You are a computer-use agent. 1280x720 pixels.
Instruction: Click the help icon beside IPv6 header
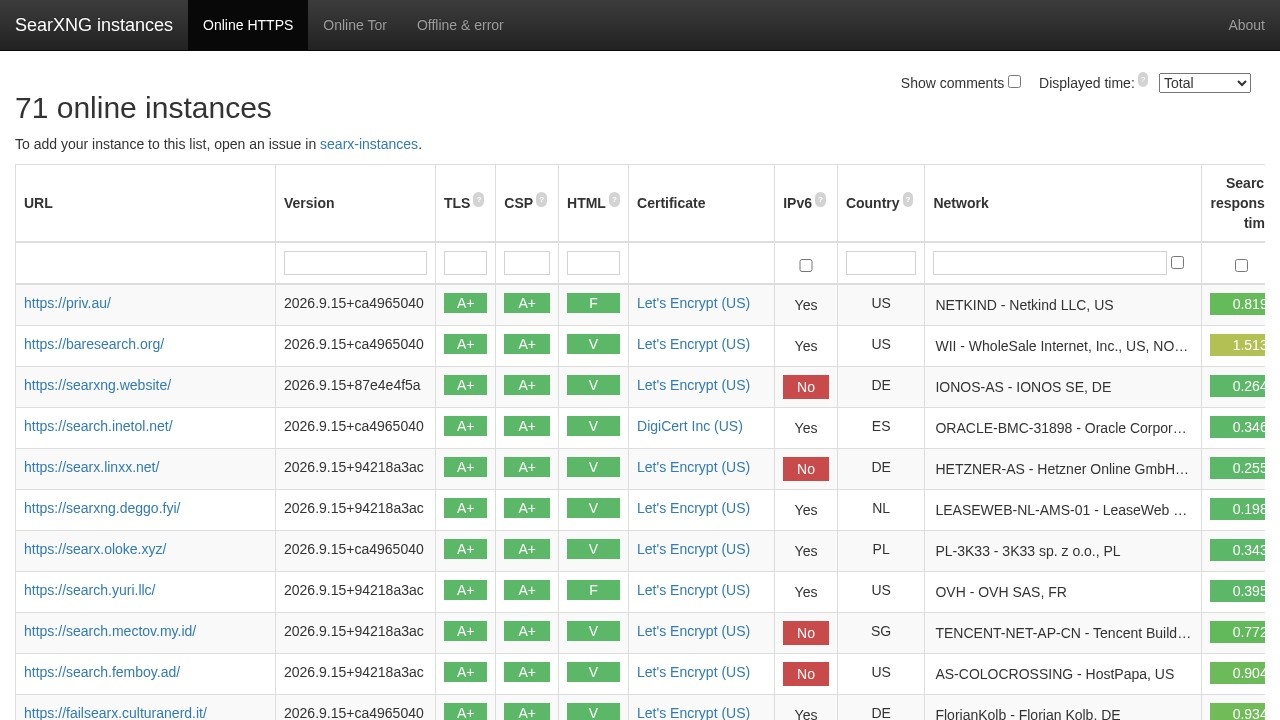coord(820,200)
